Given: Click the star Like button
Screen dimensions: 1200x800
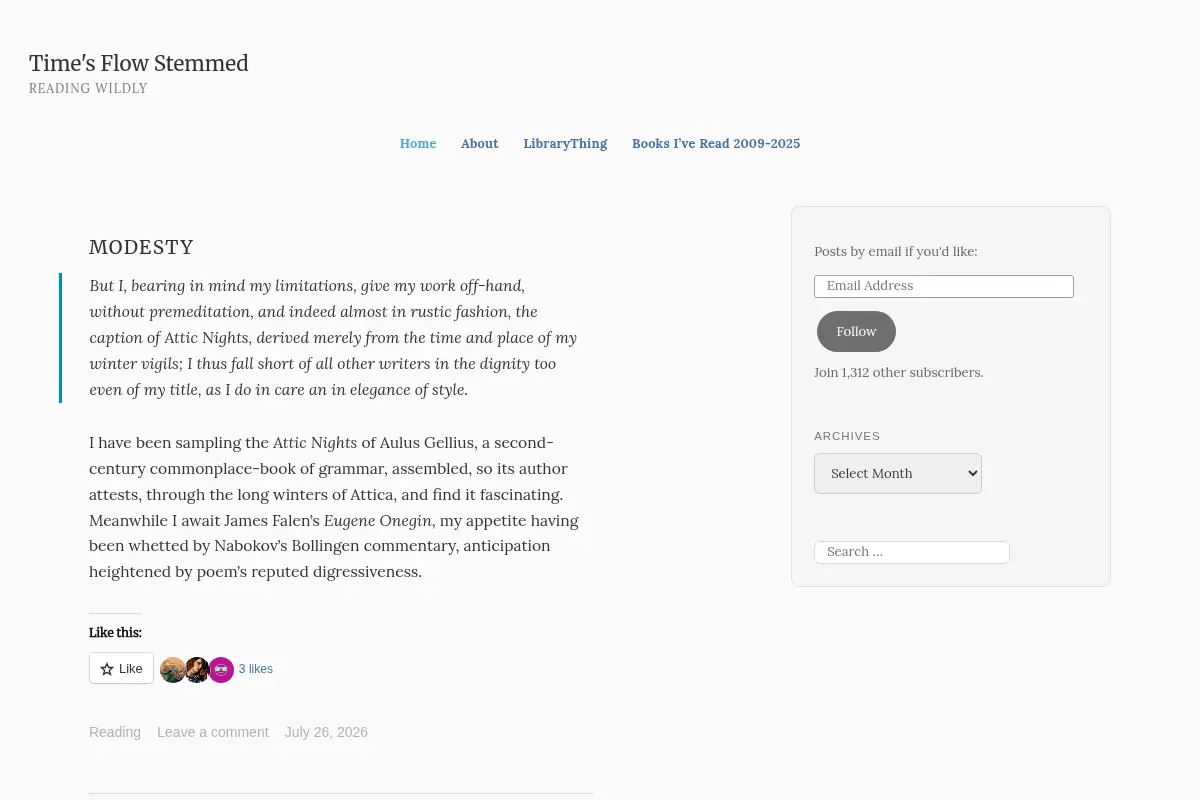Looking at the screenshot, I should point(121,668).
